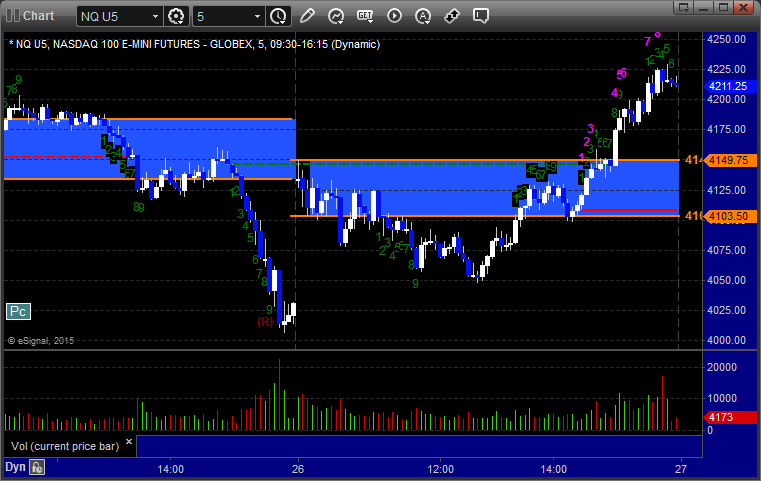Select the 4149.75 orange price label
761x481 pixels.
(729, 160)
